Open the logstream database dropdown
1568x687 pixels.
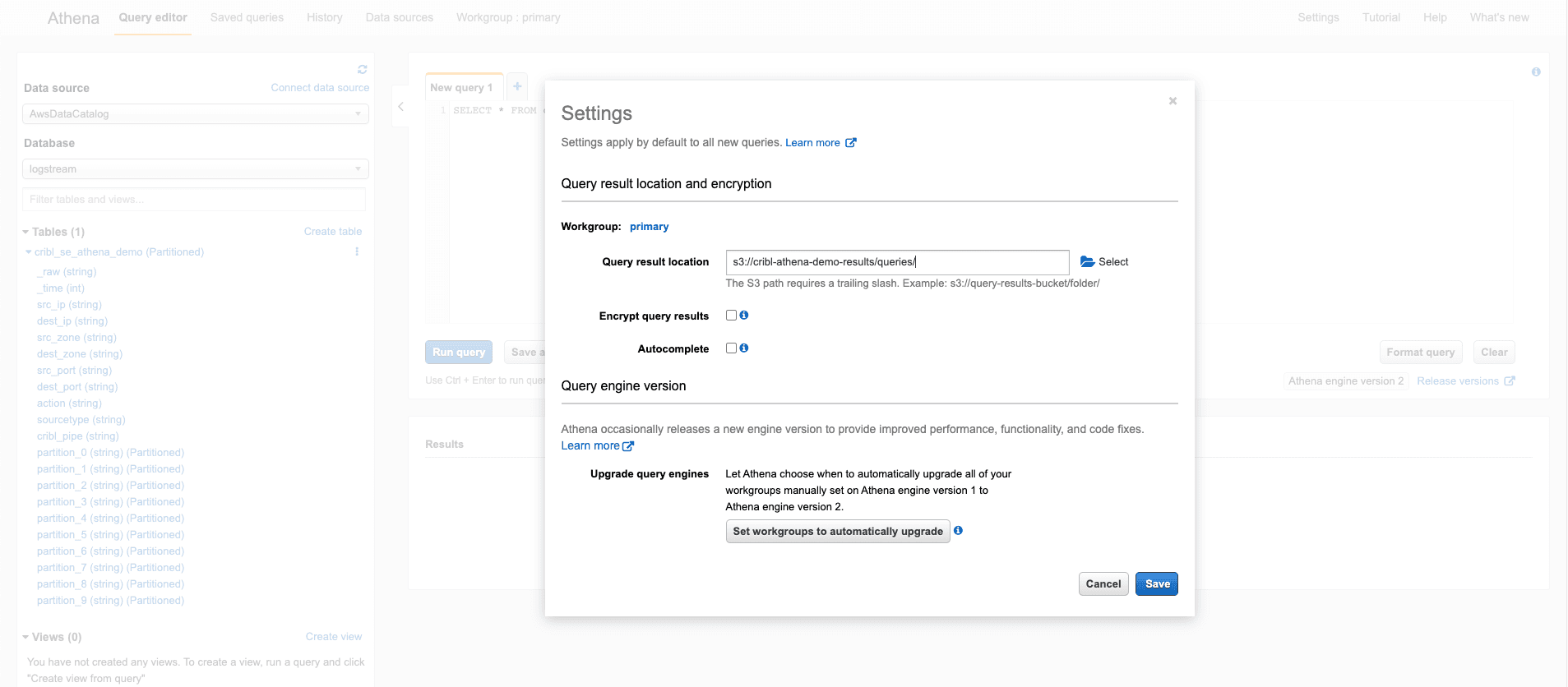click(195, 169)
